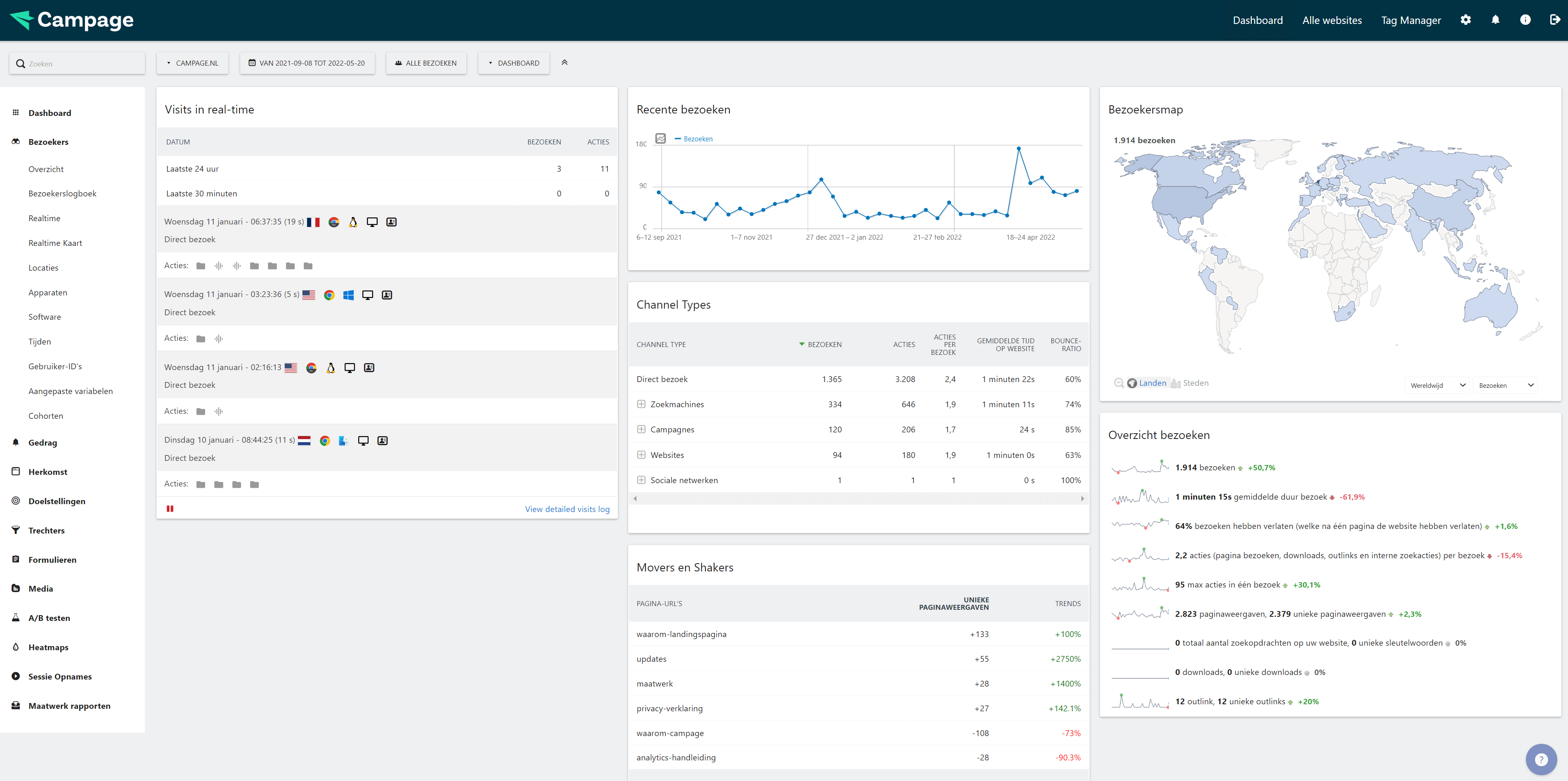Screen dimensions: 1568x781
Task: Open Bezoekerslogboek in the sidebar
Action: pos(62,193)
